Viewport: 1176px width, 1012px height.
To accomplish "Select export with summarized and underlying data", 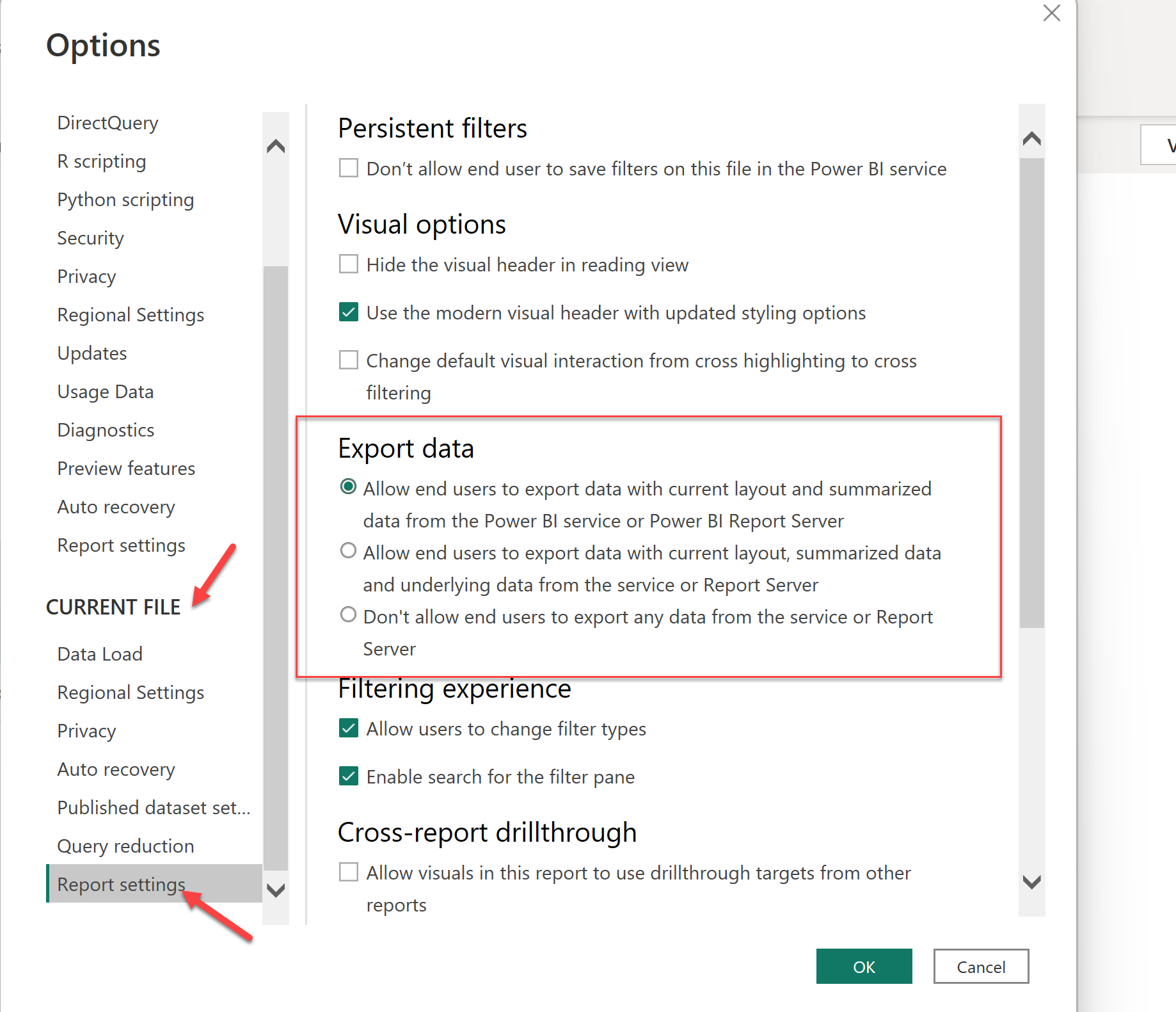I will click(348, 551).
